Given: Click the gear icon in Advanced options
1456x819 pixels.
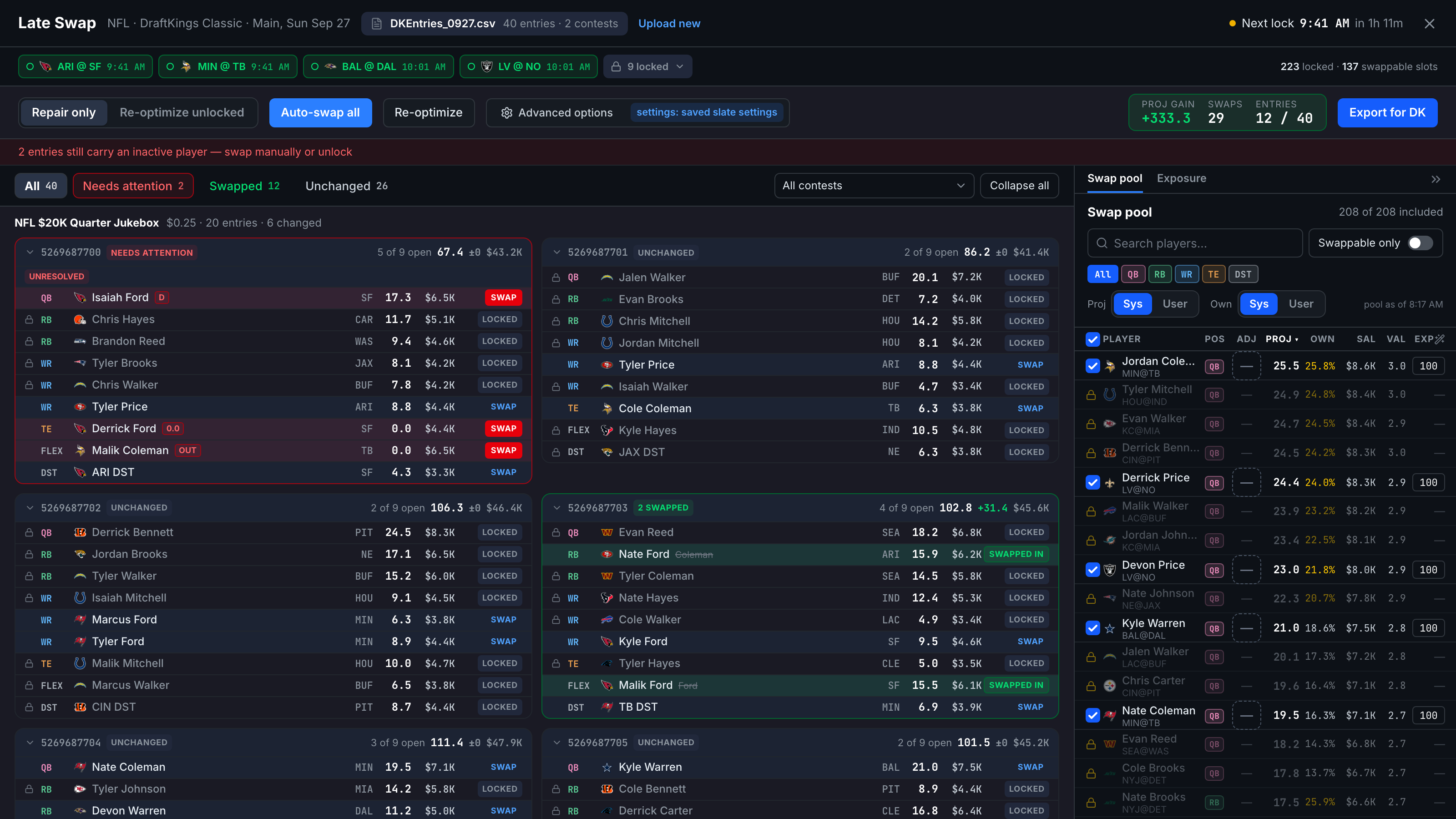Looking at the screenshot, I should tap(506, 113).
